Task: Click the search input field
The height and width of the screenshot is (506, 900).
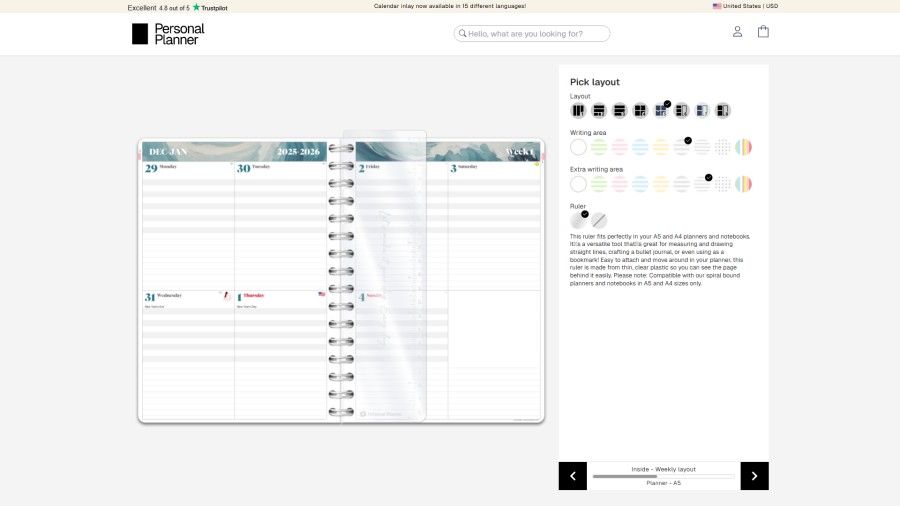Action: [x=537, y=34]
